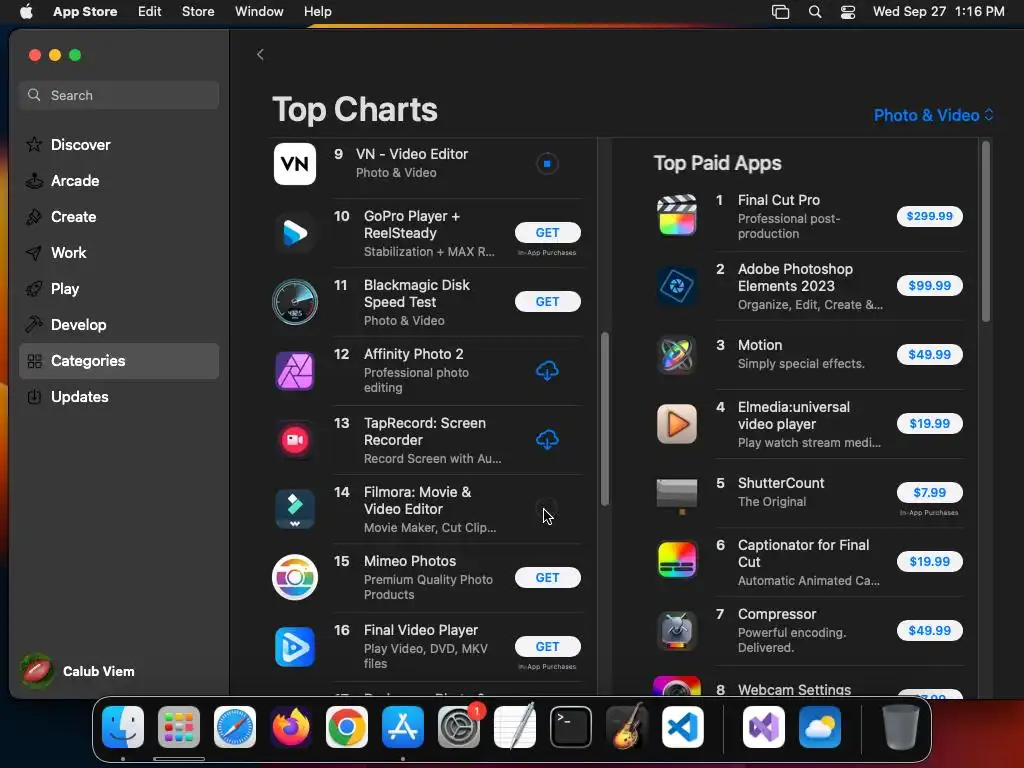Open the Affinity Photo 2 app icon
The image size is (1024, 768).
coord(295,371)
